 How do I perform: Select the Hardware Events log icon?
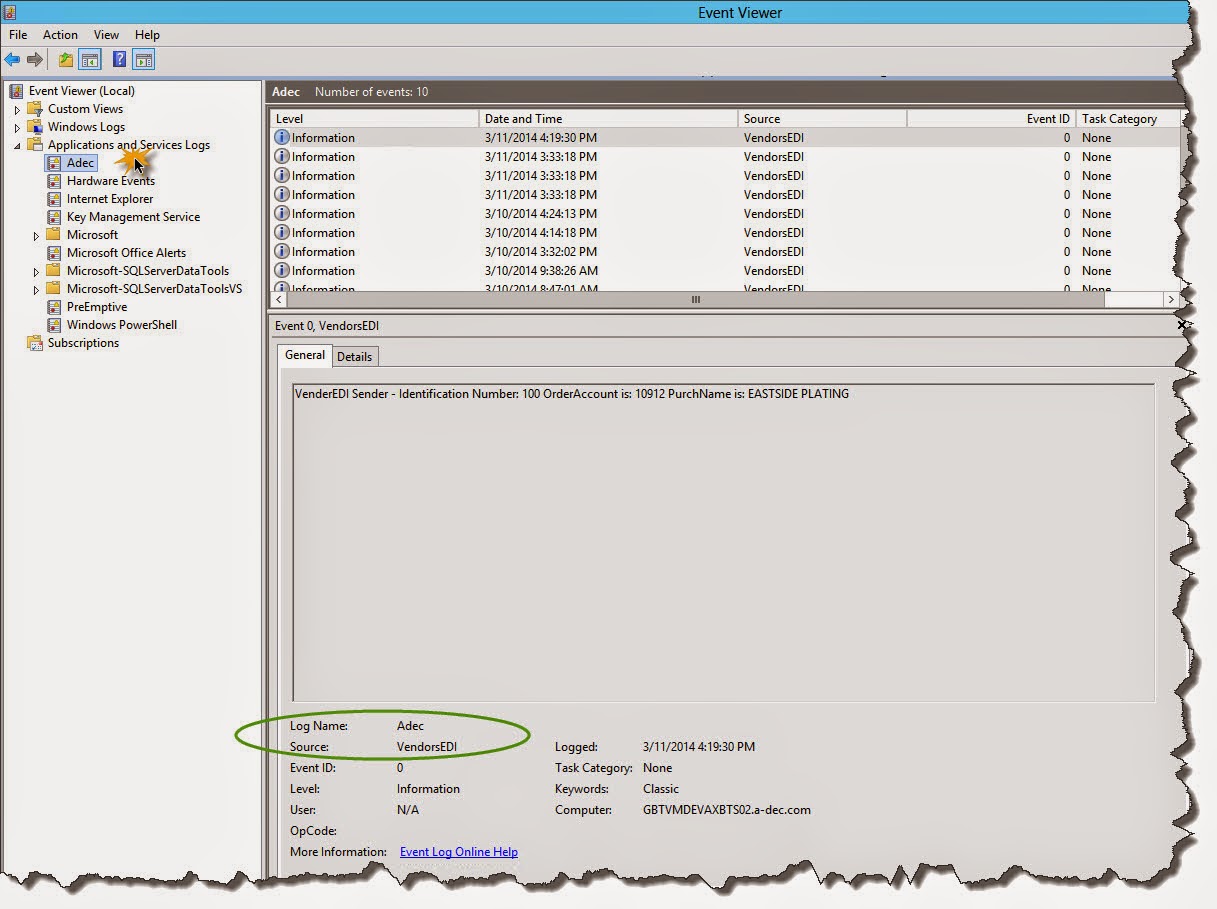pos(54,181)
